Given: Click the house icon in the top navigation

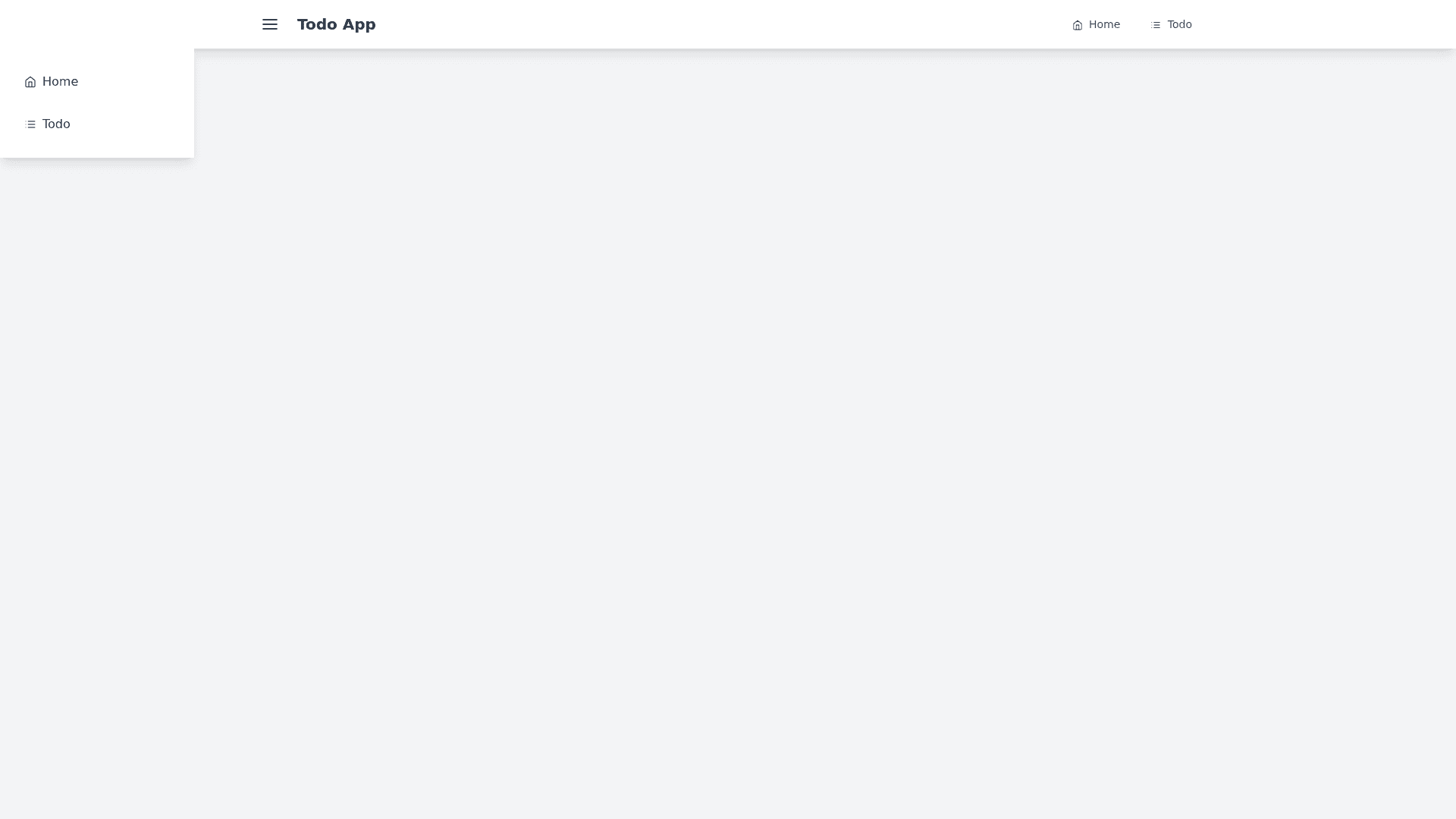Looking at the screenshot, I should pyautogui.click(x=1078, y=25).
